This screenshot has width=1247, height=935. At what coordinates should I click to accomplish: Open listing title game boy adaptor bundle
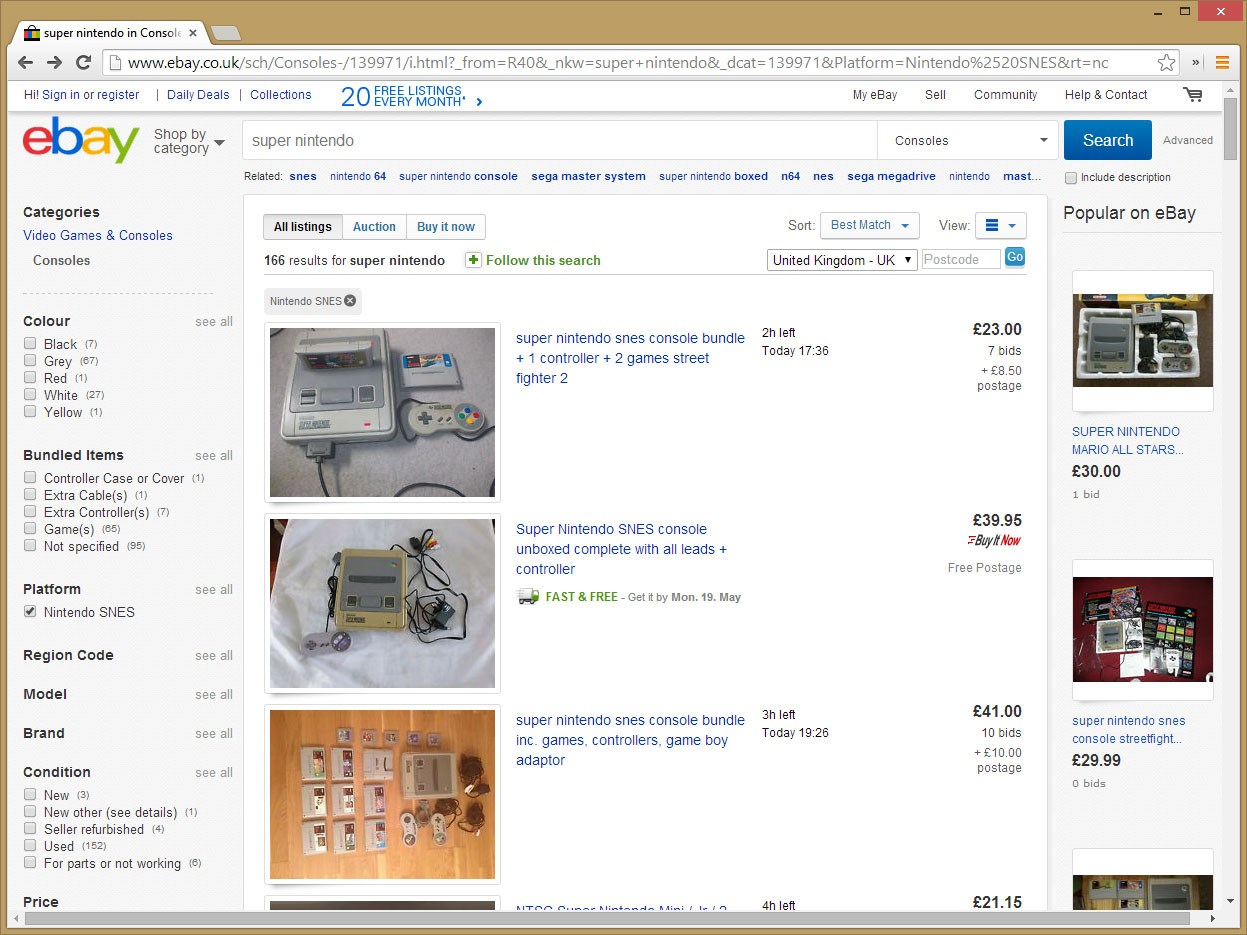click(x=630, y=740)
